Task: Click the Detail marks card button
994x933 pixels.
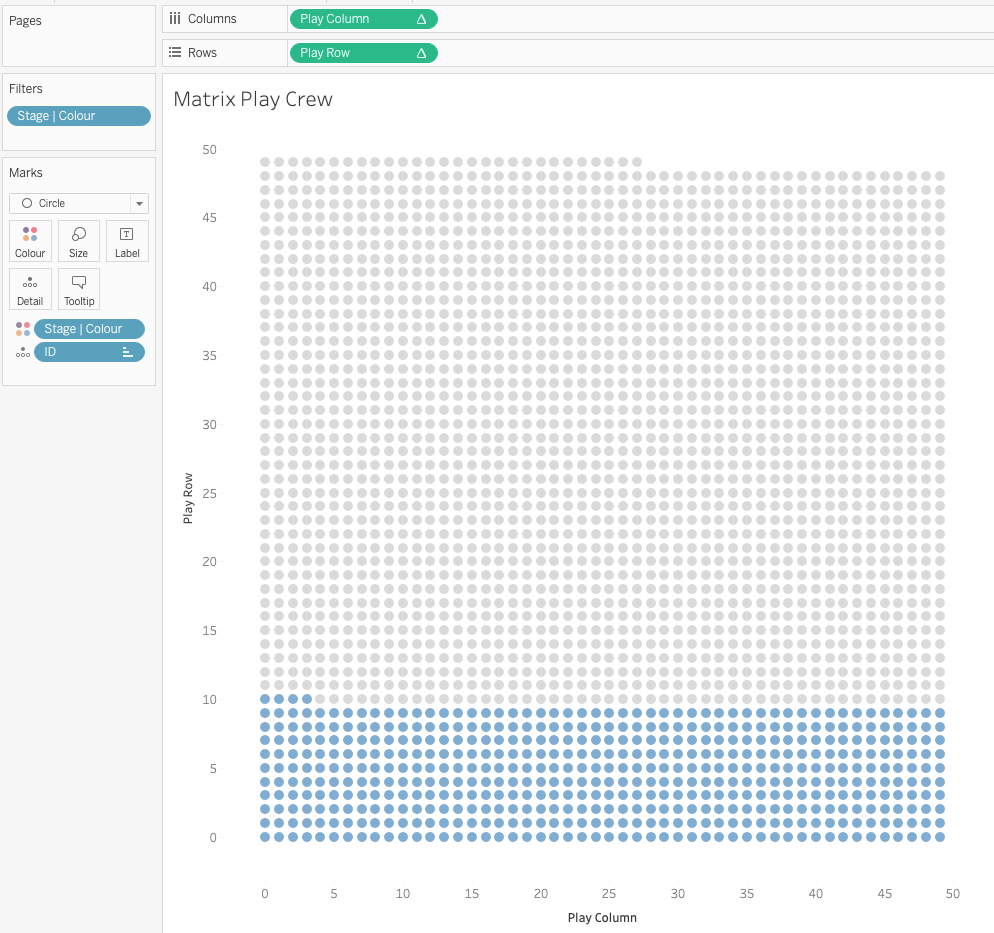Action: pyautogui.click(x=30, y=289)
